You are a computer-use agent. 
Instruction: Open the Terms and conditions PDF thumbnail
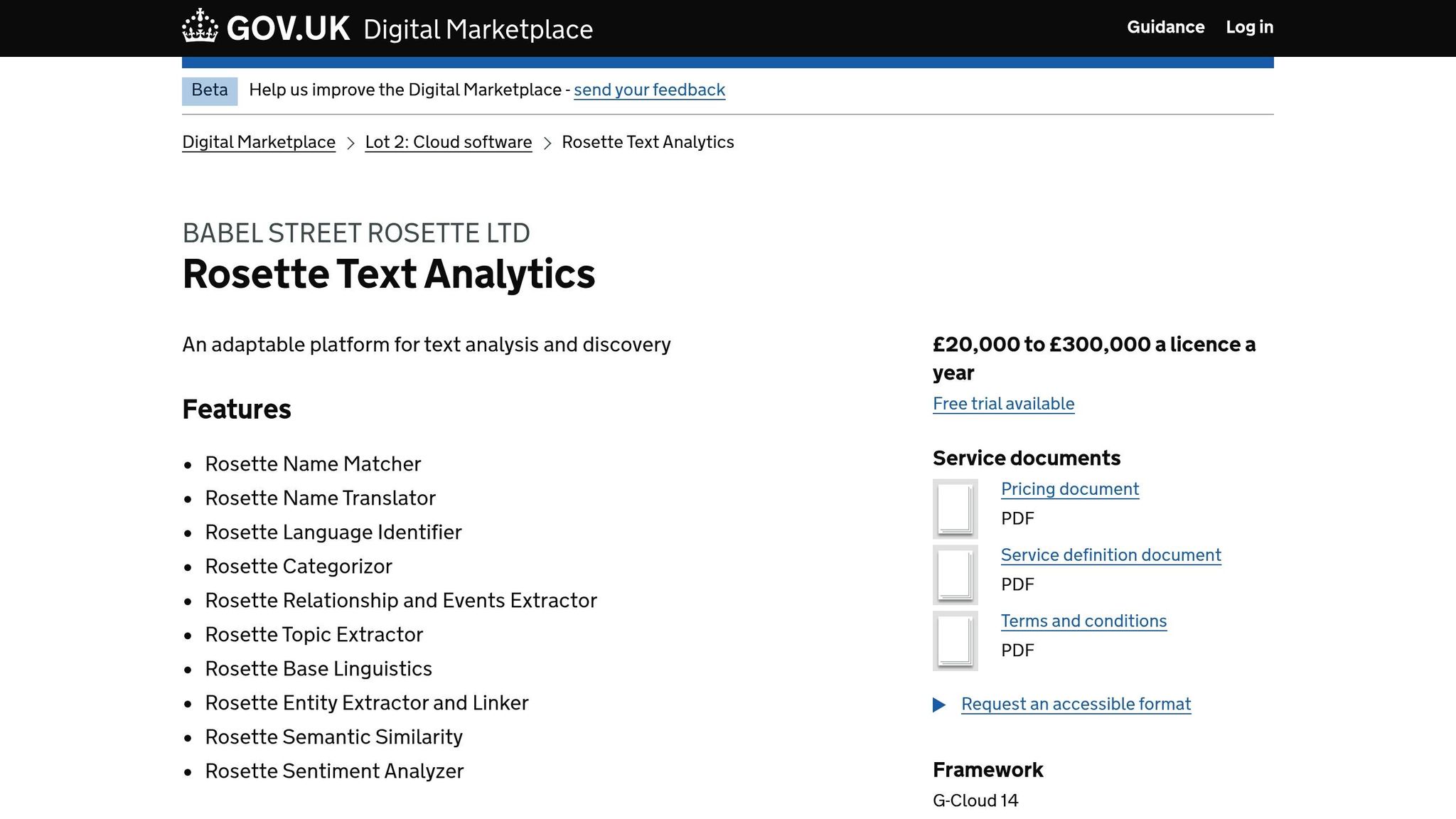point(955,641)
